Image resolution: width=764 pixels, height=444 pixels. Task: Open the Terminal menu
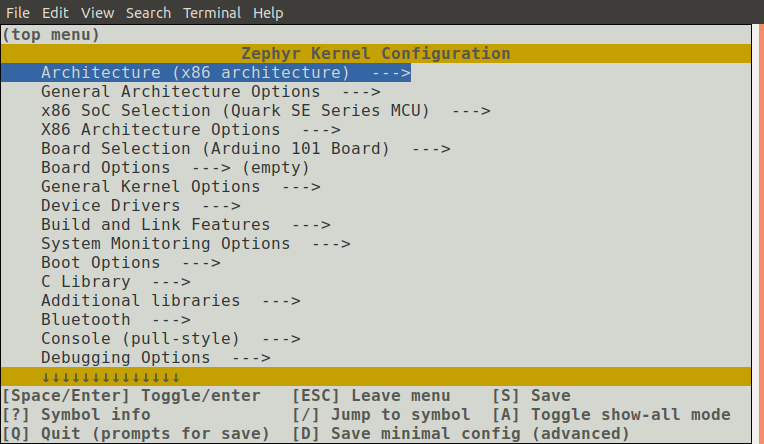(x=212, y=13)
